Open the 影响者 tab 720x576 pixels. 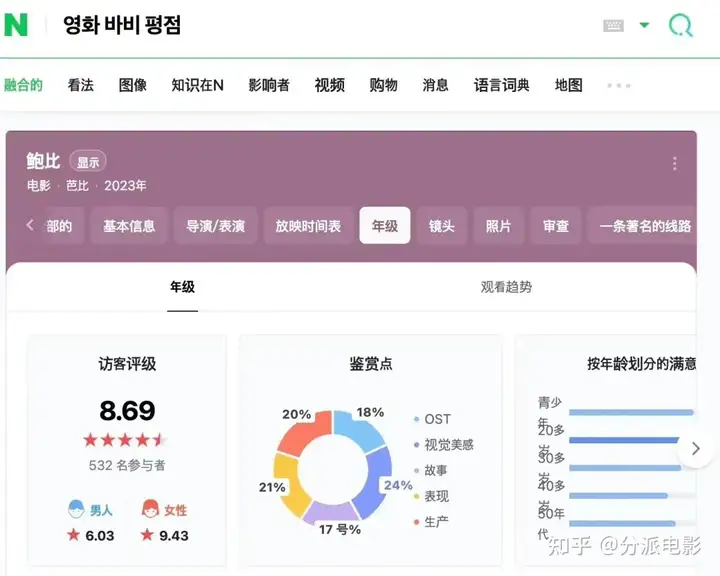[x=269, y=85]
